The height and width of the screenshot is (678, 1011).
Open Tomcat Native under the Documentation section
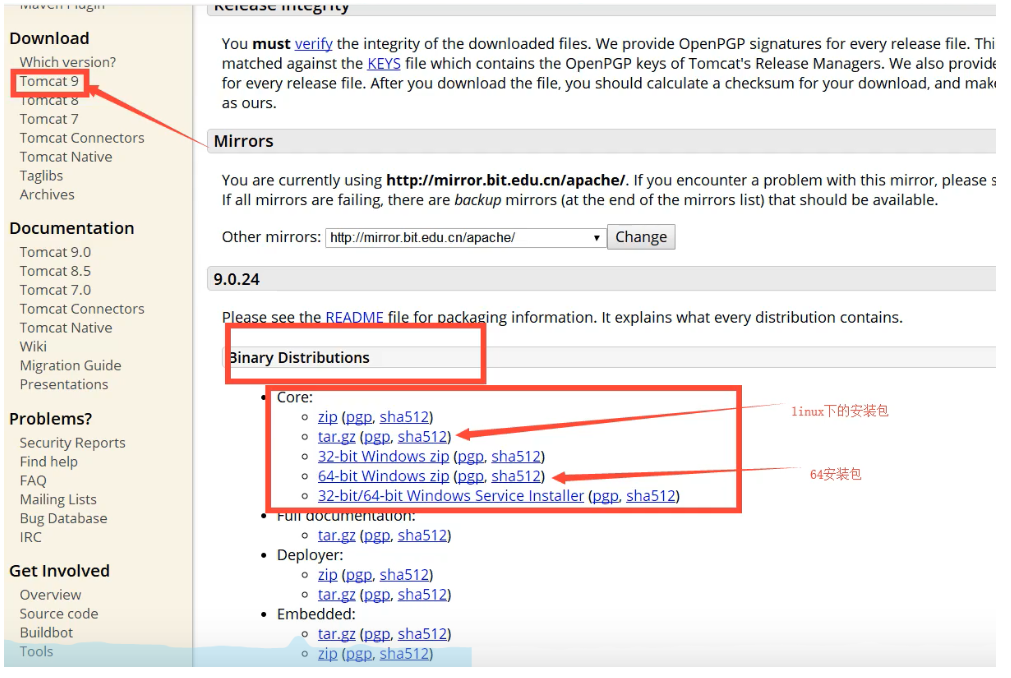click(66, 328)
